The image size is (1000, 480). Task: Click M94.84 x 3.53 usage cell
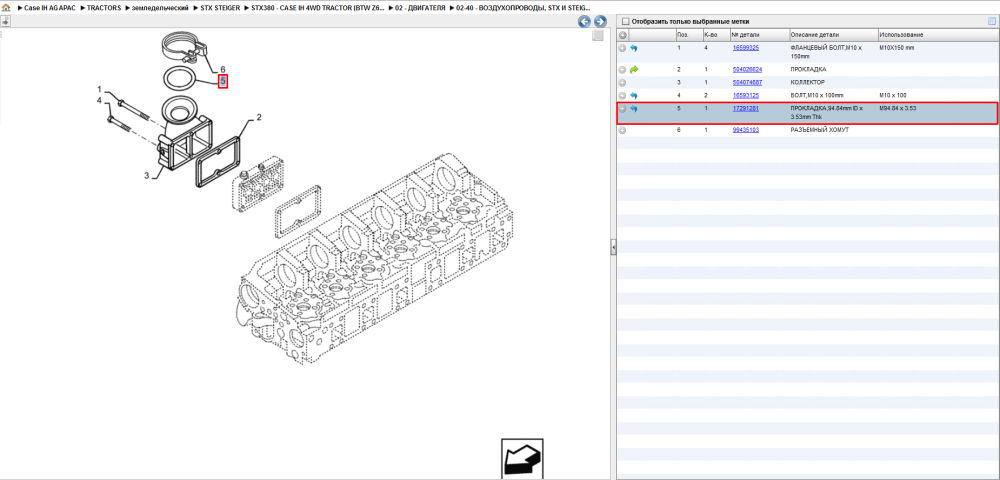(897, 108)
